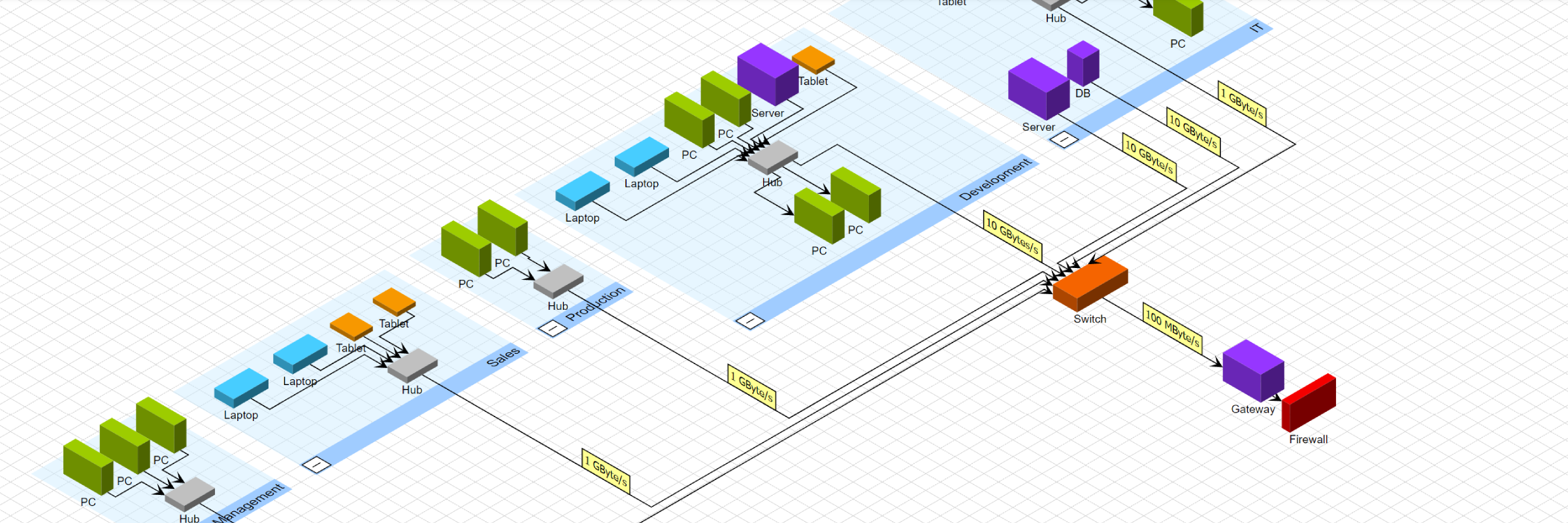Click the DB node in IT group
Image resolution: width=1568 pixels, height=523 pixels.
[1083, 63]
